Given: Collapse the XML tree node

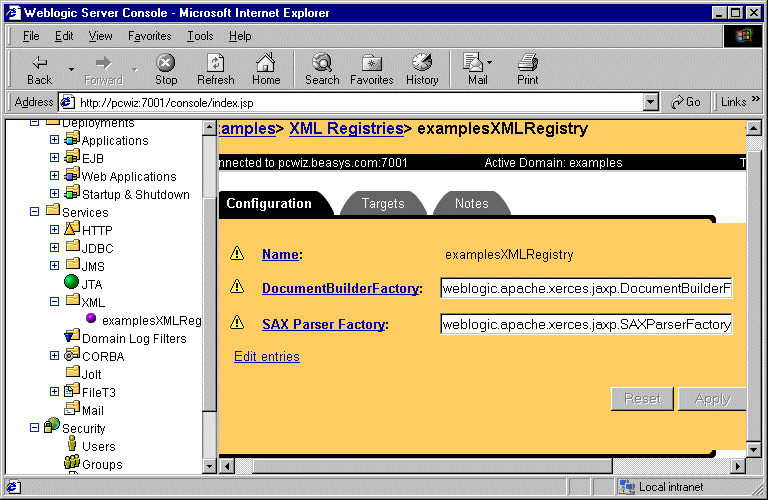Looking at the screenshot, I should click(54, 302).
